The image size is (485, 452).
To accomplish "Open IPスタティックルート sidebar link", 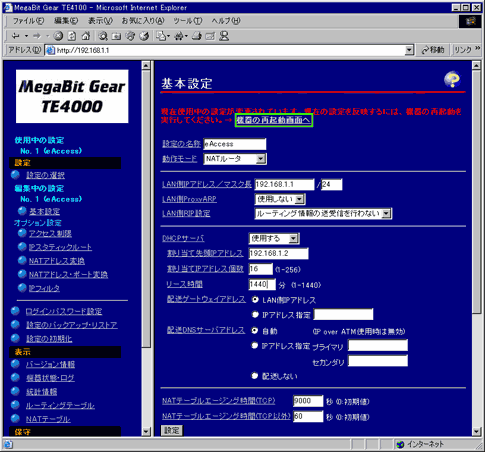I will [60, 247].
